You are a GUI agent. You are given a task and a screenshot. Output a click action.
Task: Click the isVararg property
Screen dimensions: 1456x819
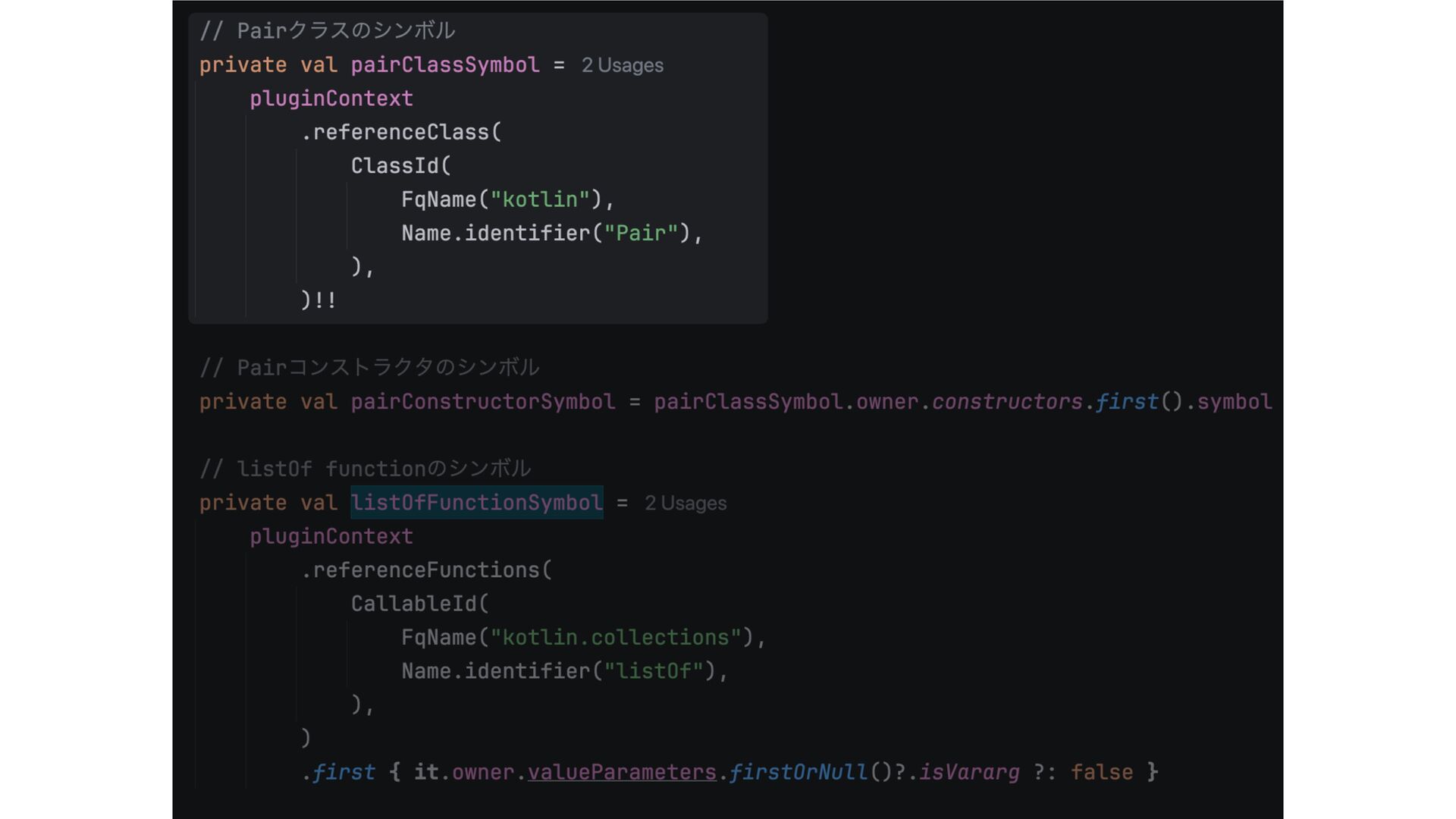pyautogui.click(x=969, y=773)
